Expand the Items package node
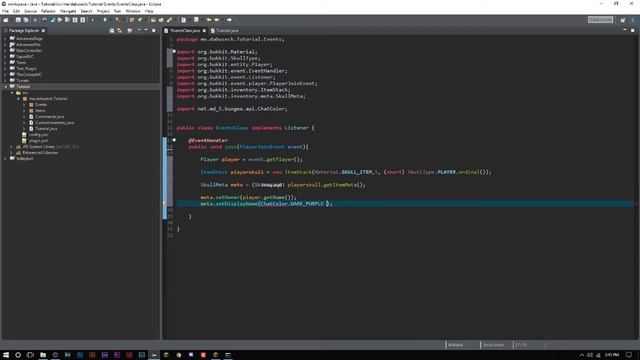640x360 pixels. coord(24,111)
